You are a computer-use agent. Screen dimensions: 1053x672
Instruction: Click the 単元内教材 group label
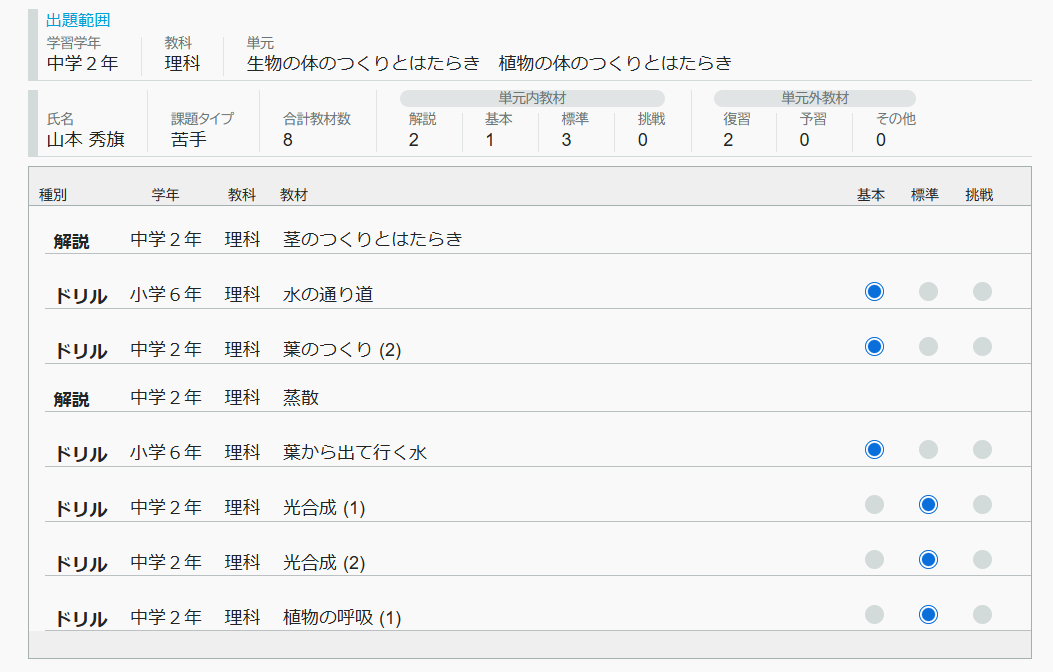(x=532, y=98)
